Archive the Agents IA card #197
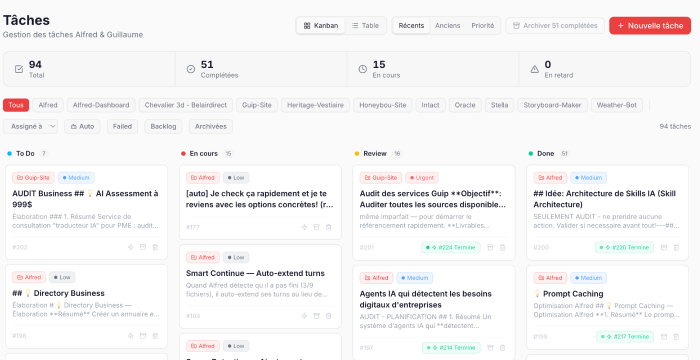The image size is (700, 360). [490, 347]
